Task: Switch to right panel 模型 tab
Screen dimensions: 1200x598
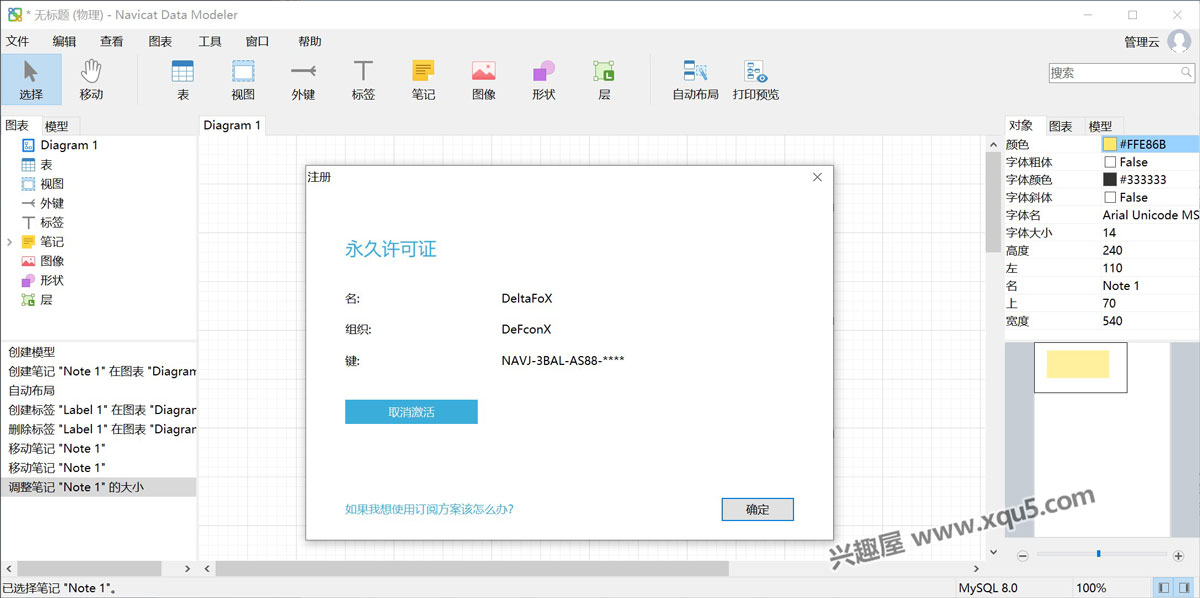Action: point(1100,126)
